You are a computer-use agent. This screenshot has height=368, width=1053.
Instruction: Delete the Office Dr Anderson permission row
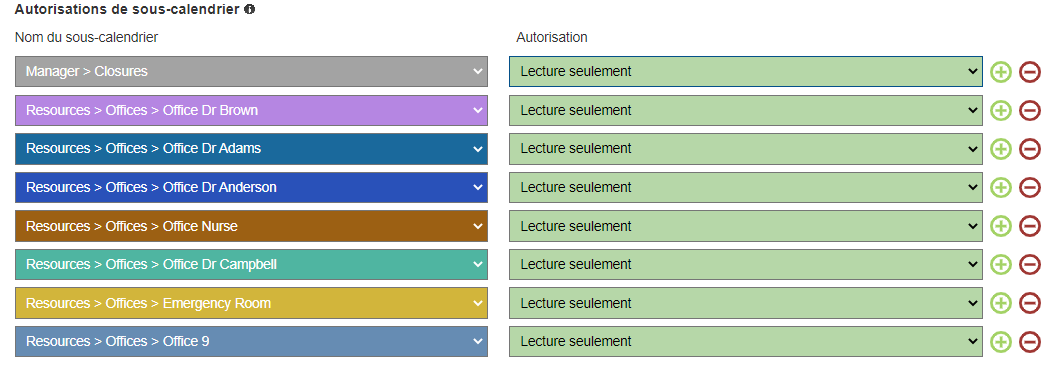[1029, 187]
